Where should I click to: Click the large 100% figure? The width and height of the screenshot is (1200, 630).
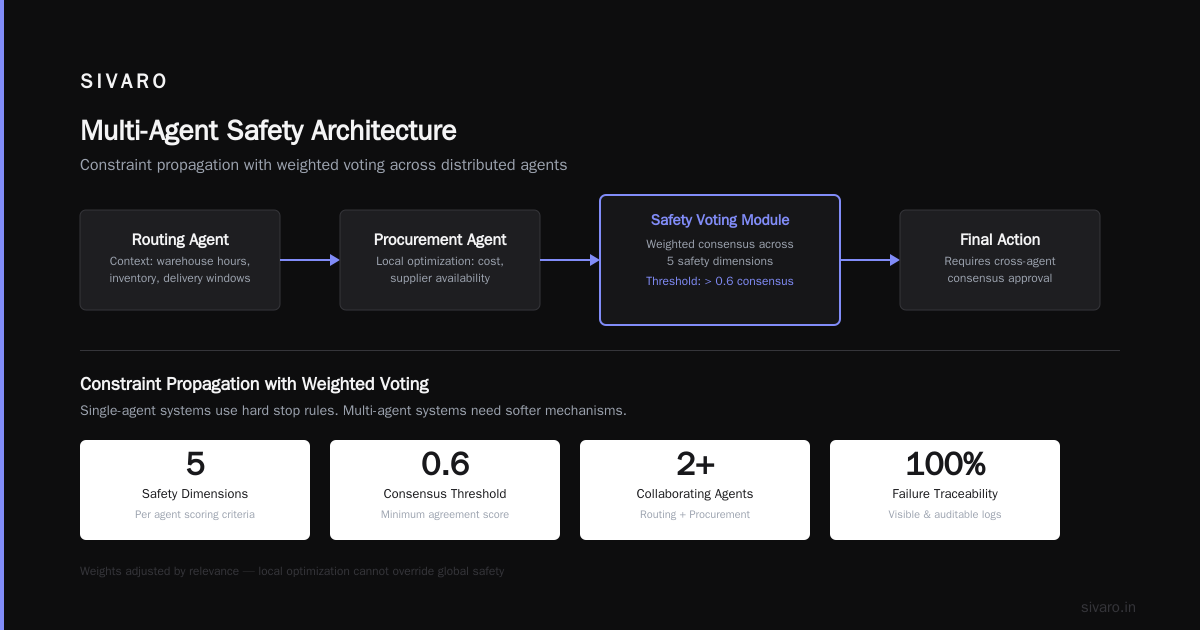coord(945,464)
